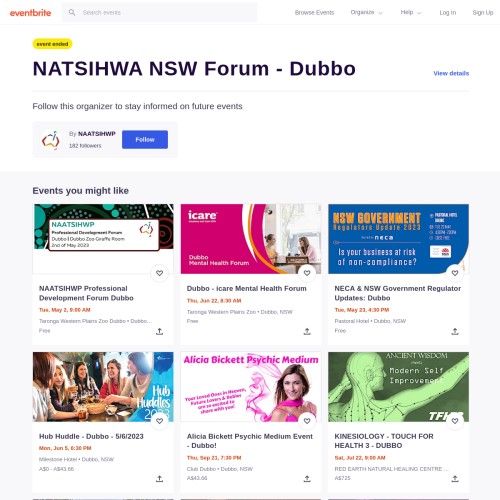Image resolution: width=500 pixels, height=500 pixels.
Task: Open the NSW Government Regulators Update thumbnail
Action: pyautogui.click(x=398, y=239)
